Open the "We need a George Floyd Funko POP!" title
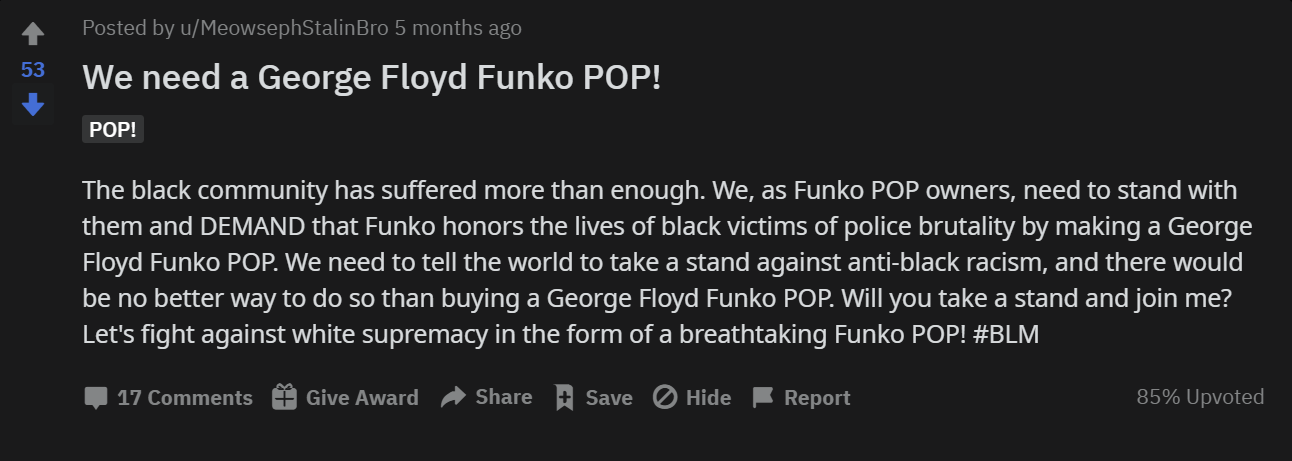The width and height of the screenshot is (1292, 461). (371, 78)
